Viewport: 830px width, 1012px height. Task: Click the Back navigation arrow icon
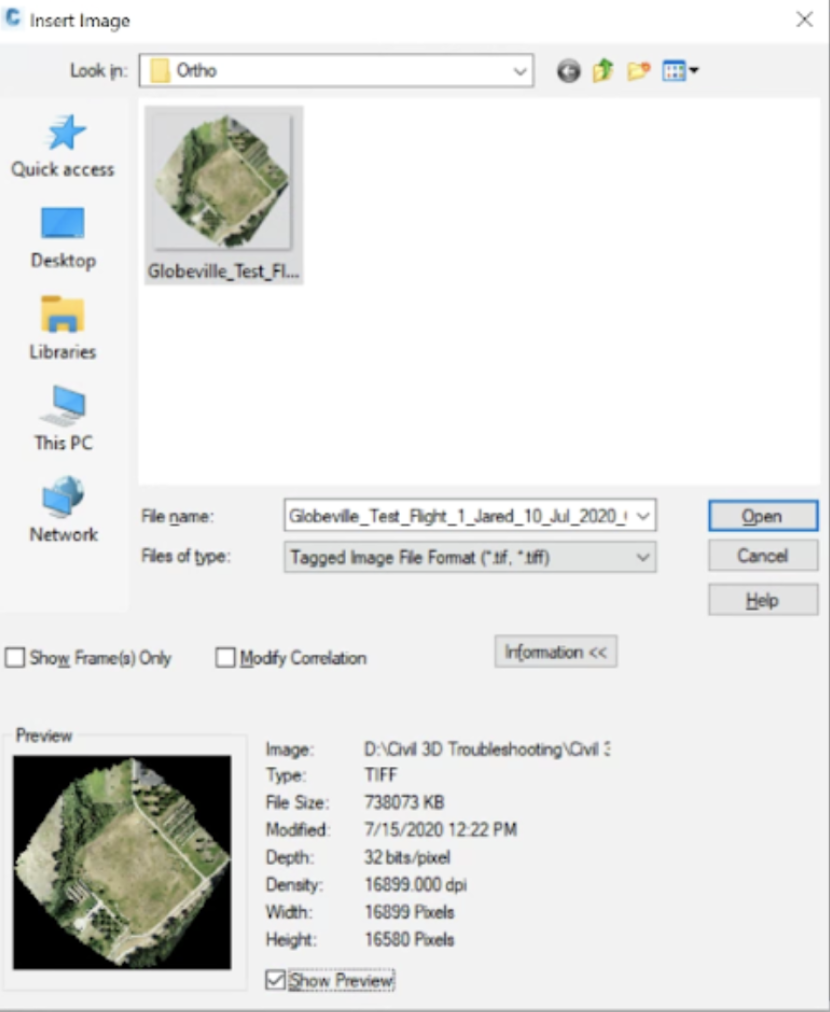[x=569, y=72]
